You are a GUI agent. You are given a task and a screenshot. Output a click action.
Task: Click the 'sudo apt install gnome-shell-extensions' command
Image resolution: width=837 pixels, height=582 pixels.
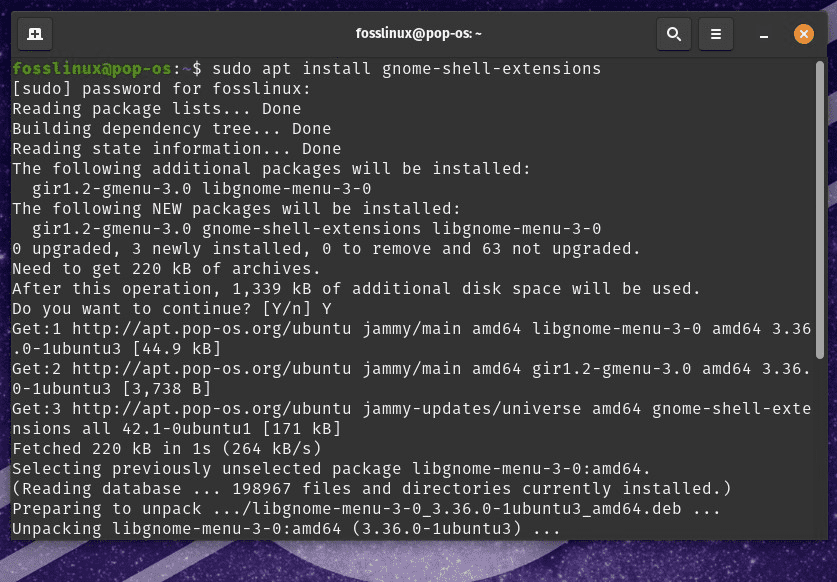(406, 69)
